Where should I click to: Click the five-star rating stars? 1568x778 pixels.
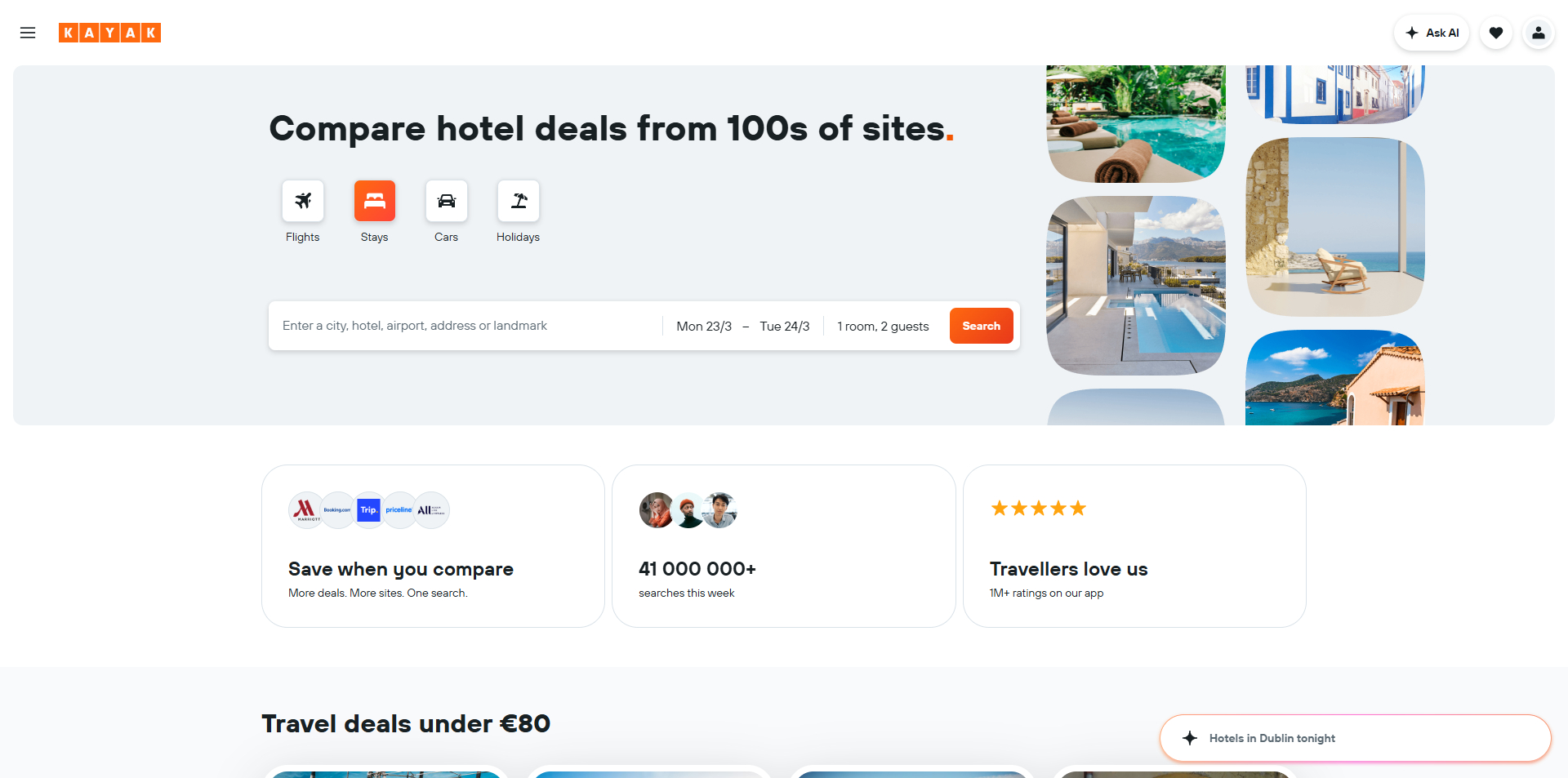pyautogui.click(x=1039, y=509)
